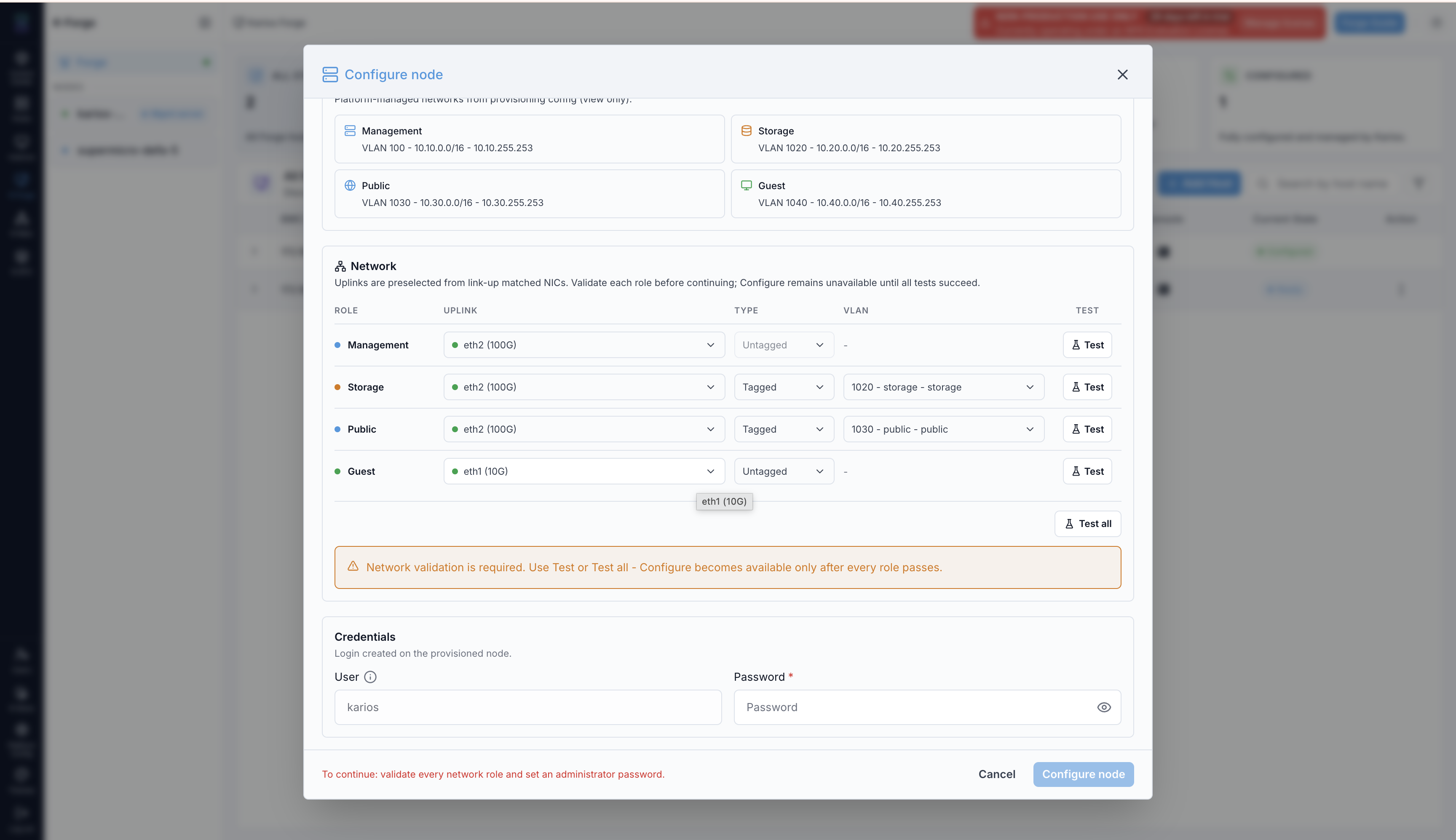This screenshot has height=840, width=1456.
Task: Click the server icon beside Configure node title
Action: (330, 75)
